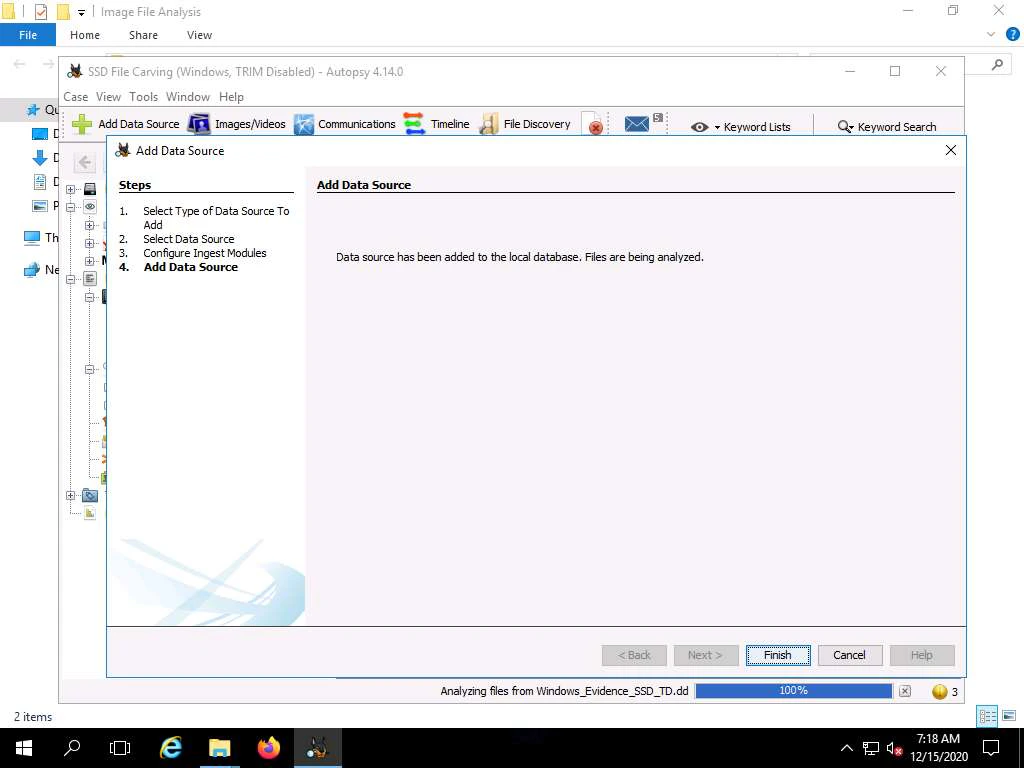Expand the Tags tree node

click(71, 496)
